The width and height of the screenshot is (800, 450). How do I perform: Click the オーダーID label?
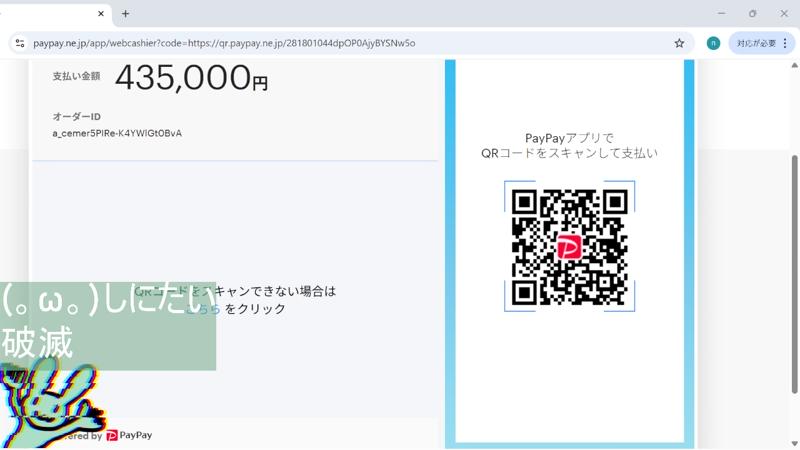coord(77,117)
